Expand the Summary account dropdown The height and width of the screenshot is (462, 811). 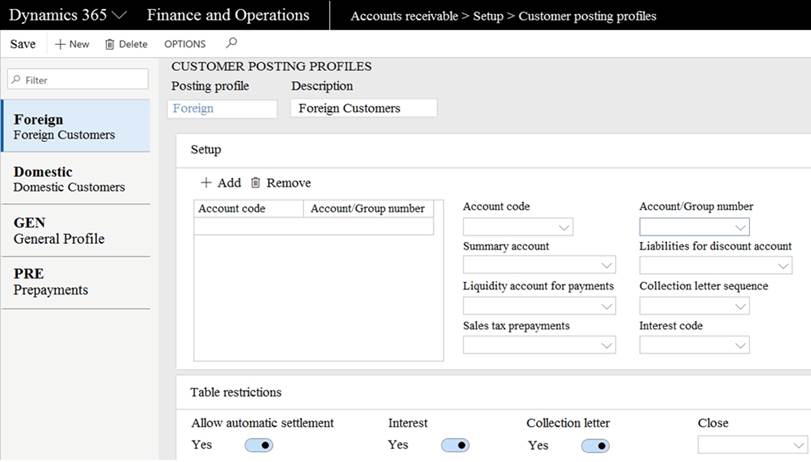(x=606, y=266)
